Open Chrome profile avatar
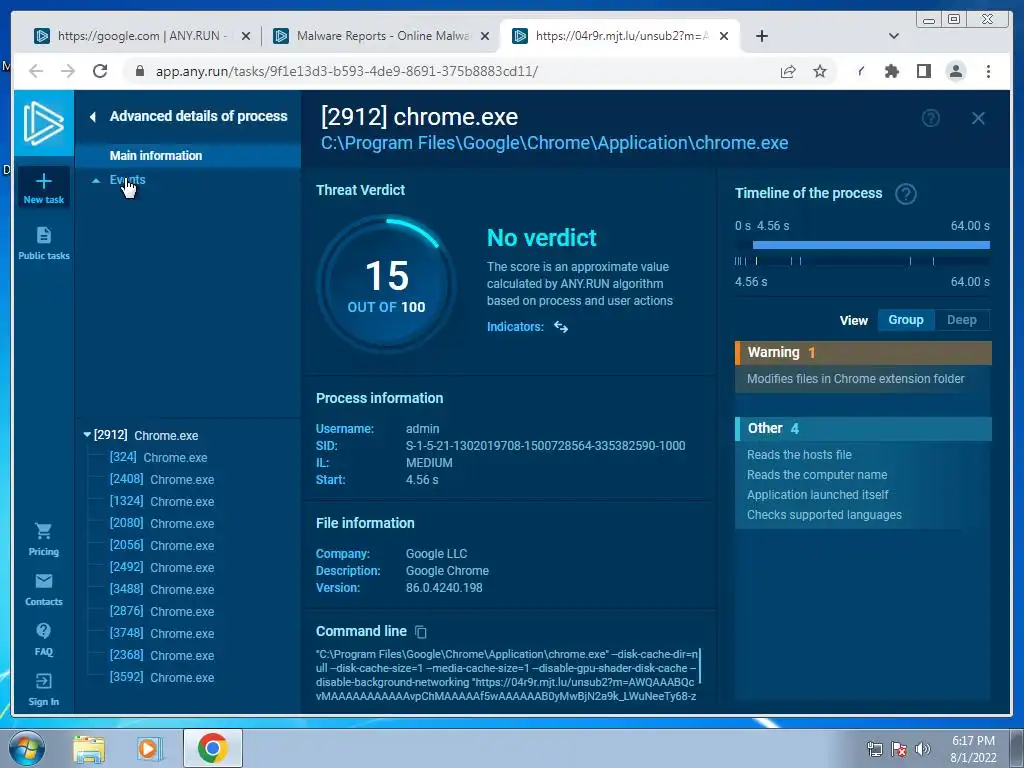Screen dimensions: 1024x768 pyautogui.click(x=956, y=71)
